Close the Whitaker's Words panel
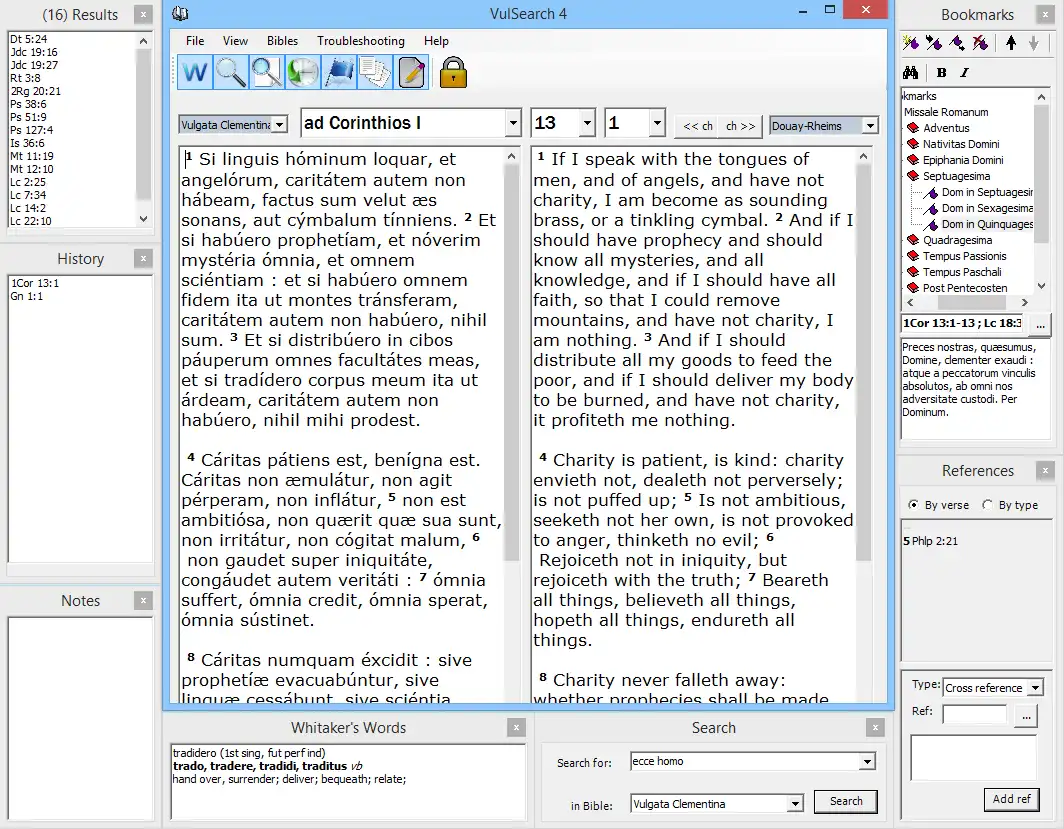The width and height of the screenshot is (1064, 829). pyautogui.click(x=516, y=727)
